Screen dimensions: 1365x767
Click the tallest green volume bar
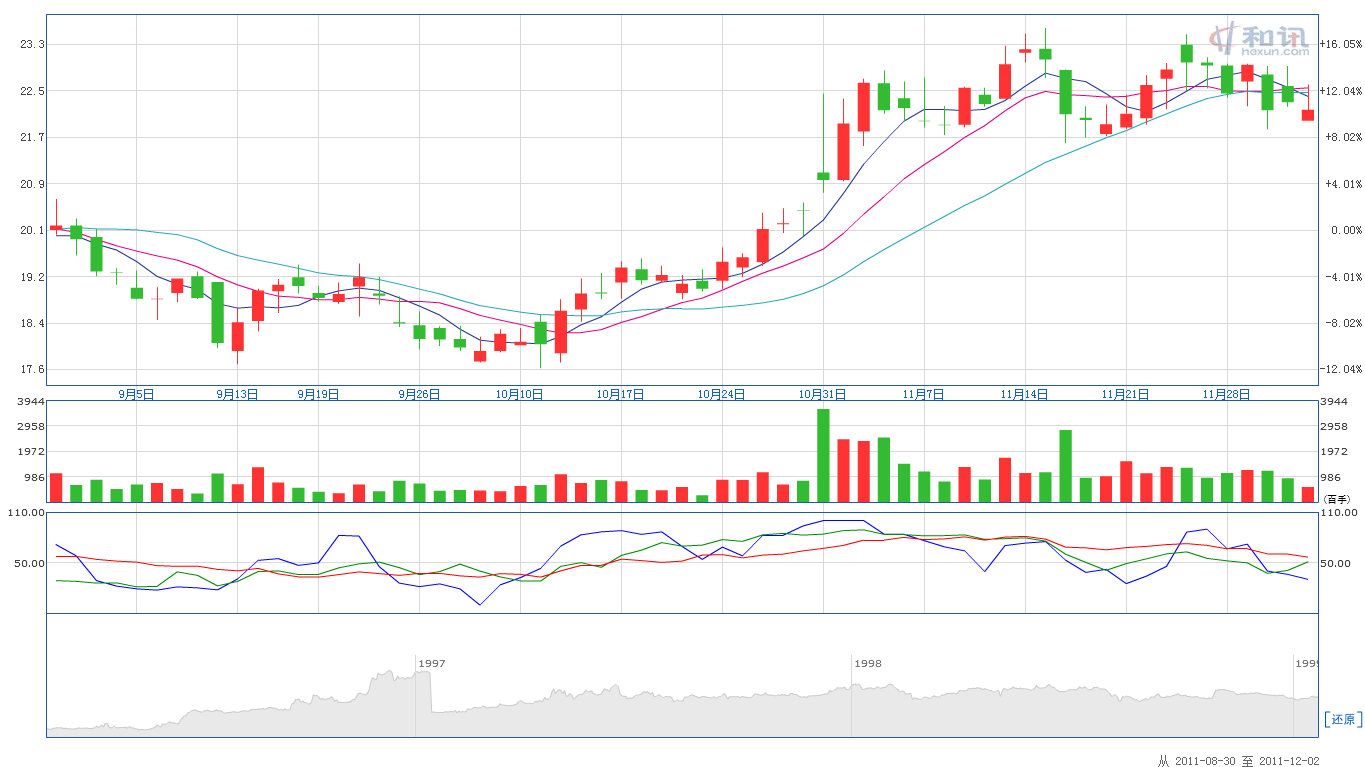[x=823, y=455]
